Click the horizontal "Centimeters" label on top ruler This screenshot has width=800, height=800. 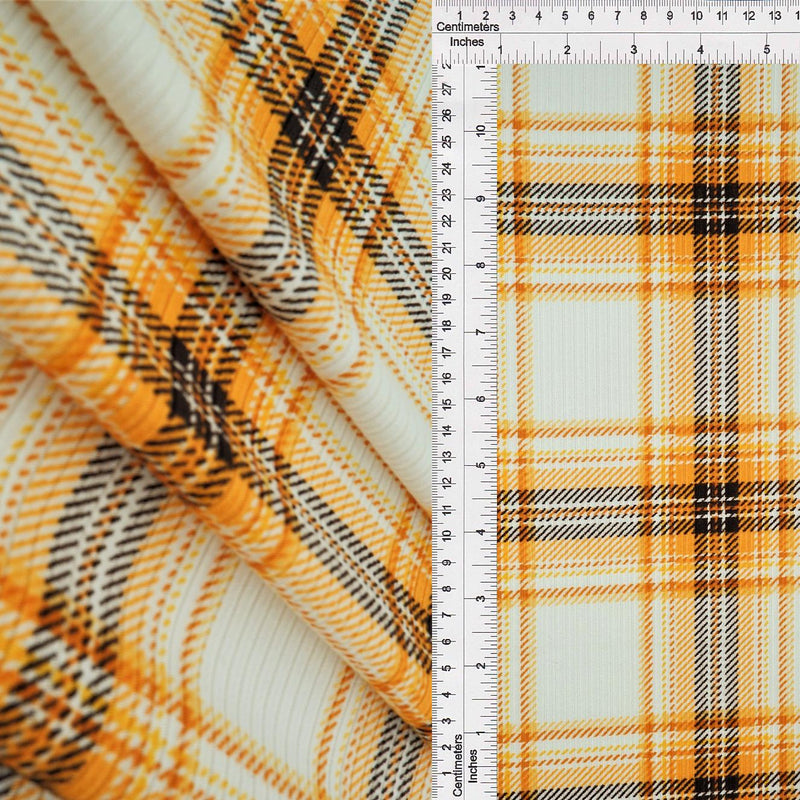(467, 27)
